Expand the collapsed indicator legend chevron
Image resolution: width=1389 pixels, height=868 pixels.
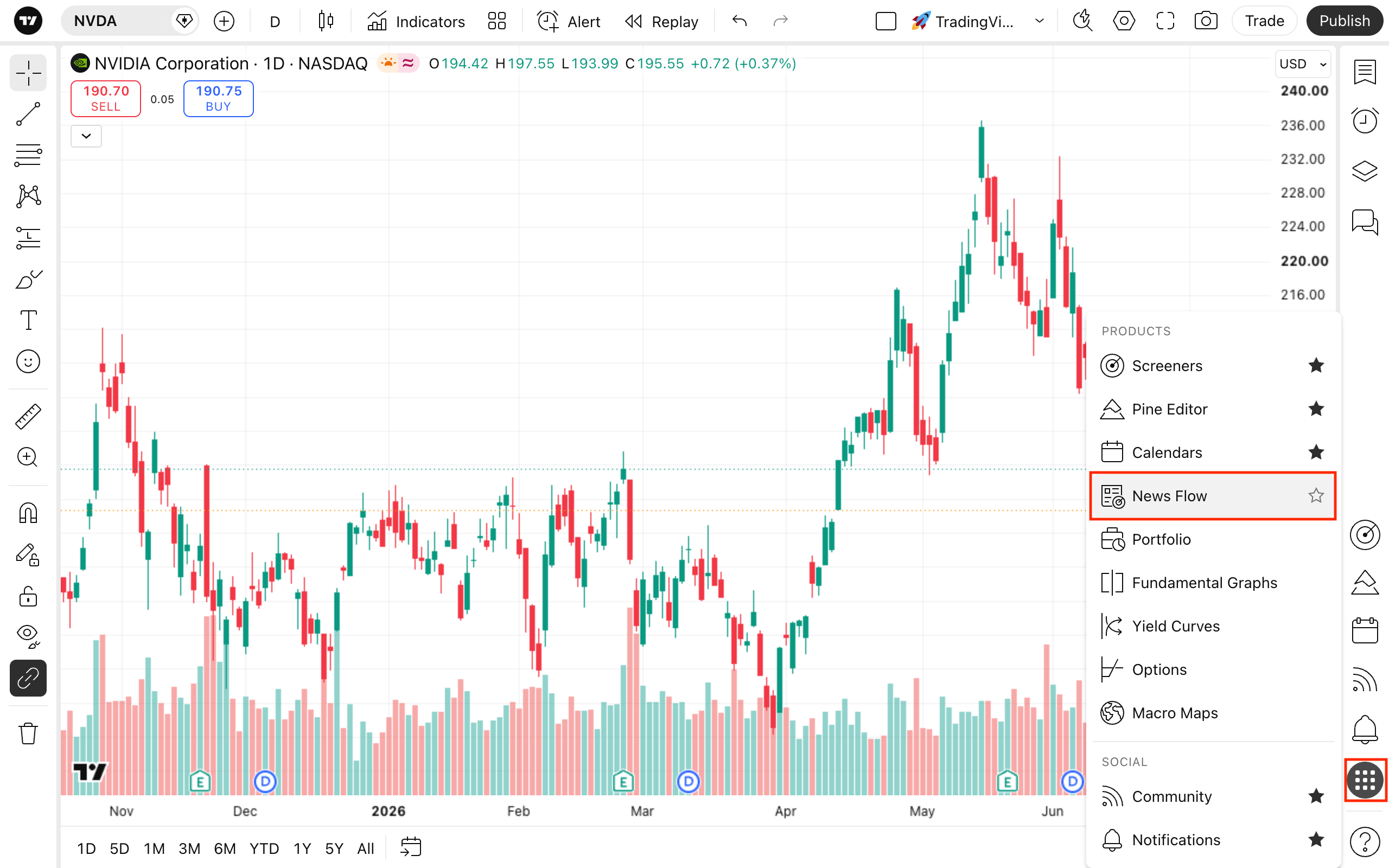[x=86, y=136]
